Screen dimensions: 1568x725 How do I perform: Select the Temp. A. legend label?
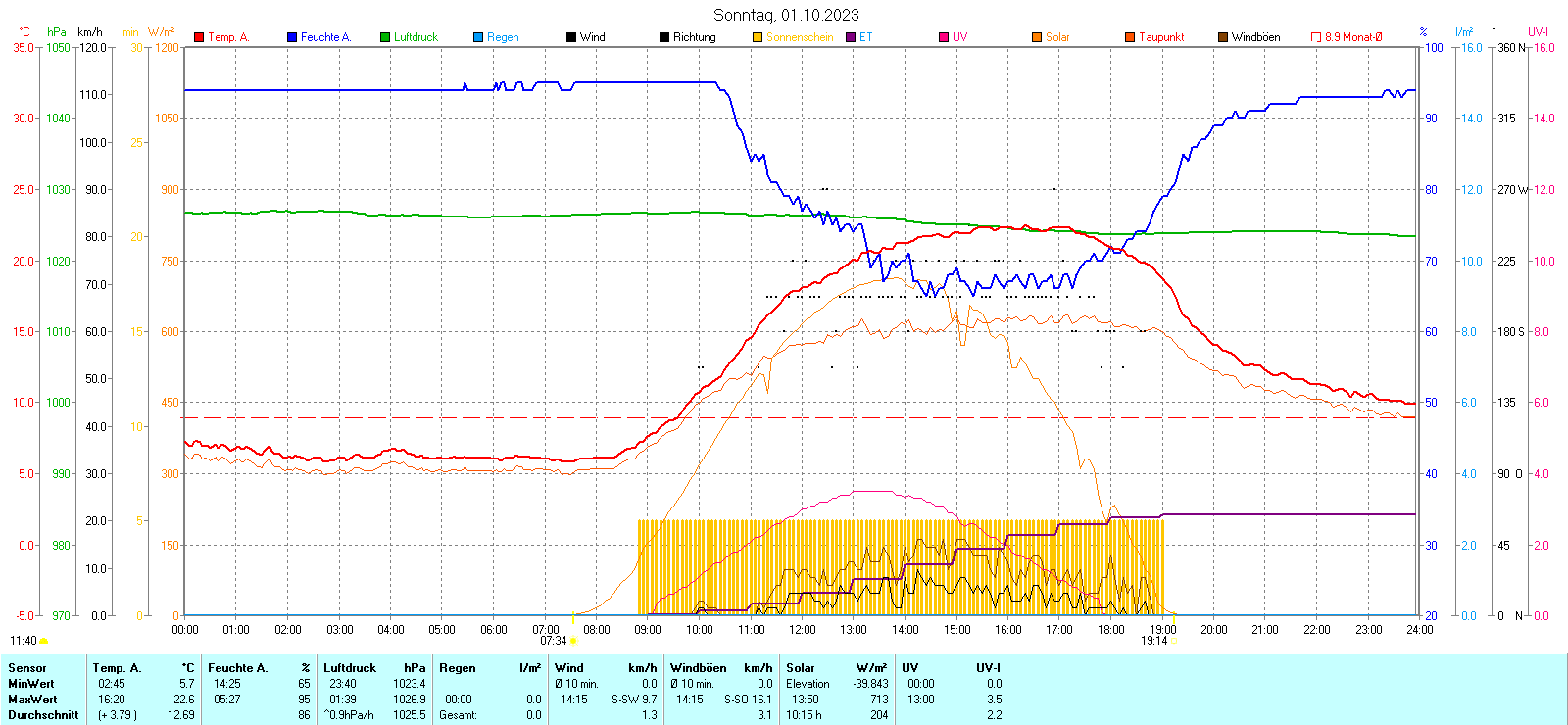[228, 37]
